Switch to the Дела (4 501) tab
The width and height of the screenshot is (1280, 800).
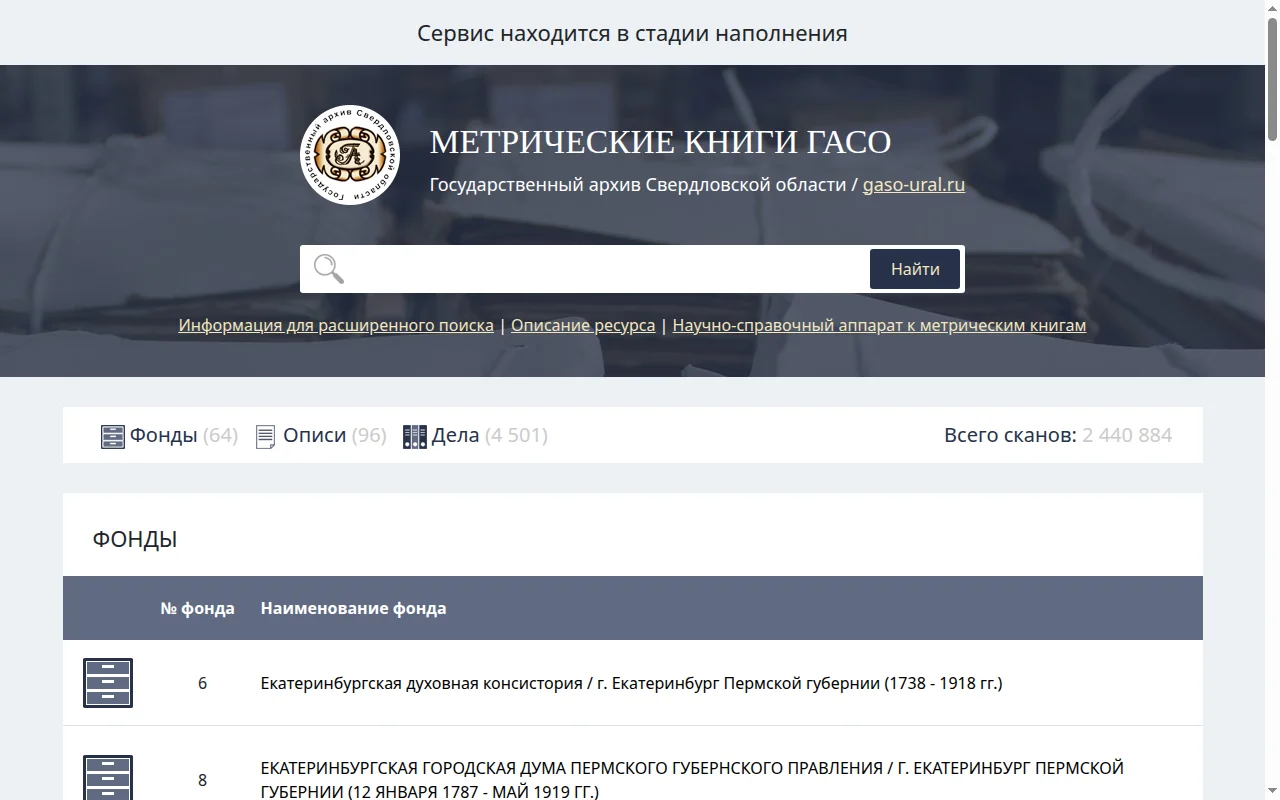pyautogui.click(x=475, y=435)
